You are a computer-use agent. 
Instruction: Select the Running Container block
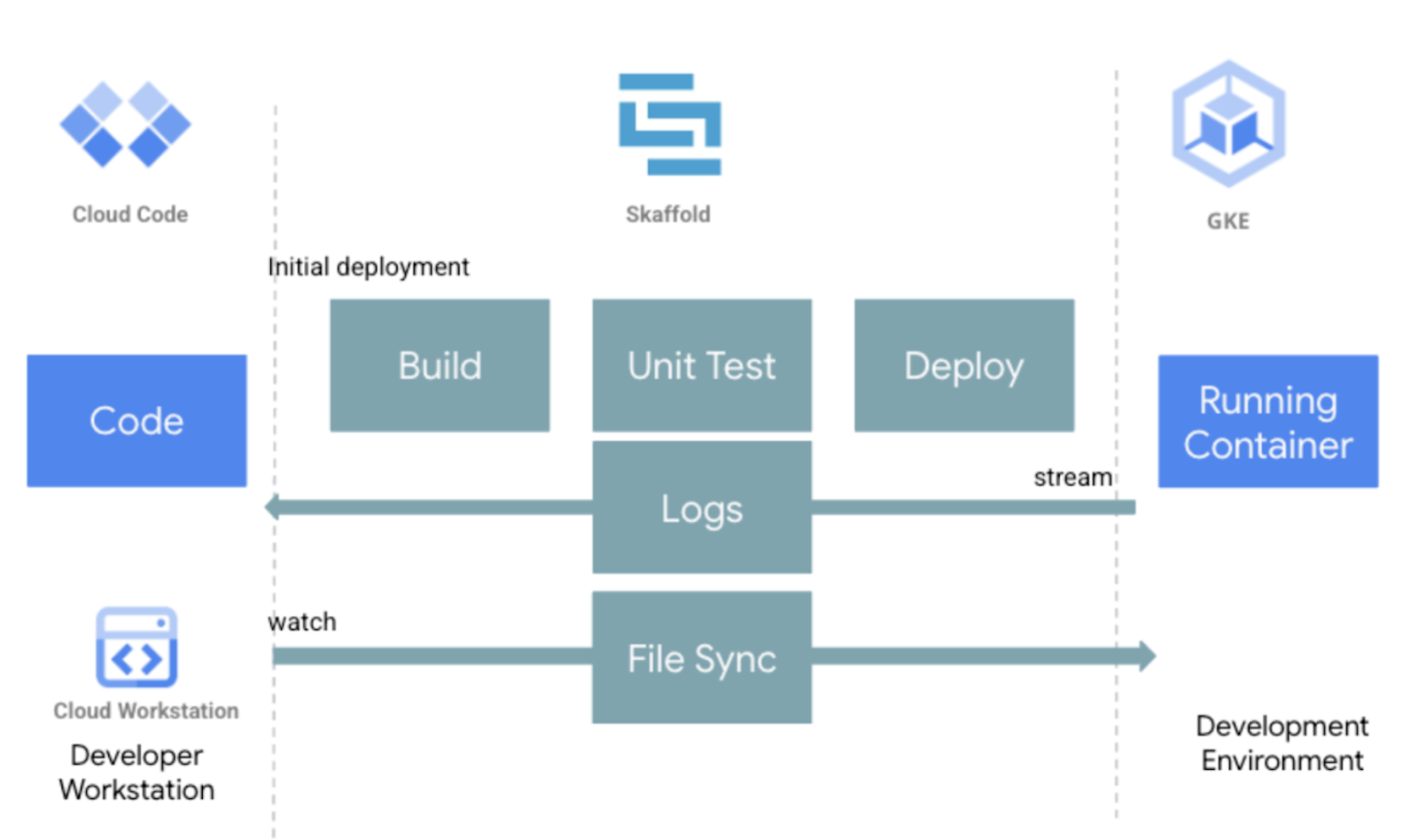pyautogui.click(x=1267, y=421)
